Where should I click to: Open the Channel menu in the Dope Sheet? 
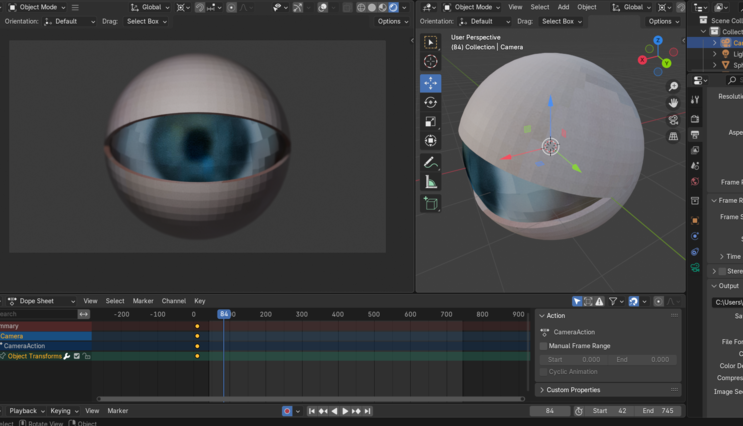tap(173, 301)
